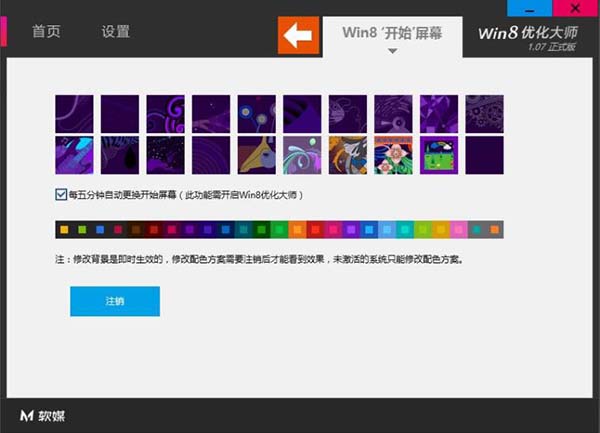Toggle 每五分钟自动更换开始屏幕 checkbox
This screenshot has height=433, width=600.
click(x=61, y=195)
